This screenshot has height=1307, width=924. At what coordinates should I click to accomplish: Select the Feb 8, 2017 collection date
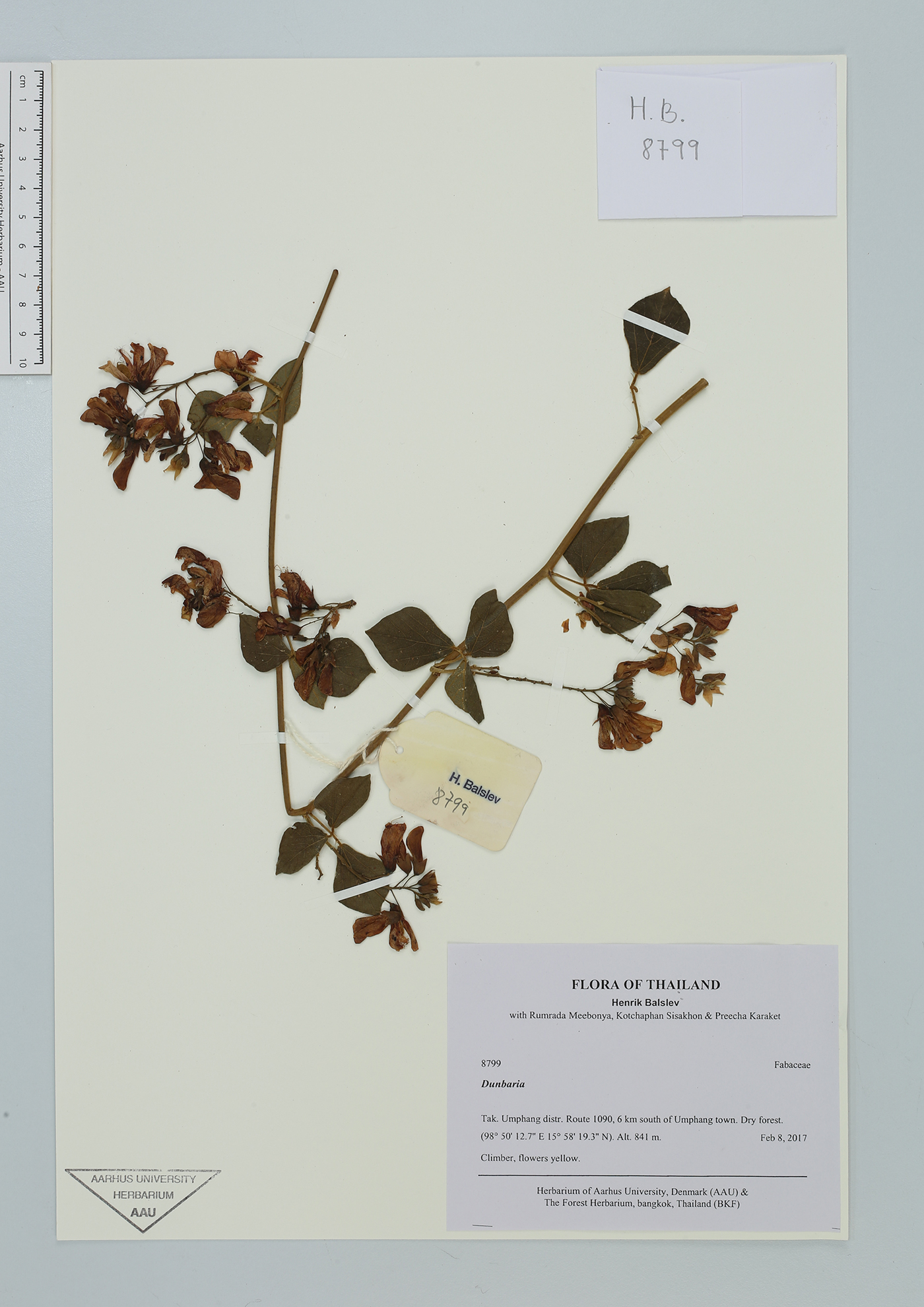[783, 1137]
